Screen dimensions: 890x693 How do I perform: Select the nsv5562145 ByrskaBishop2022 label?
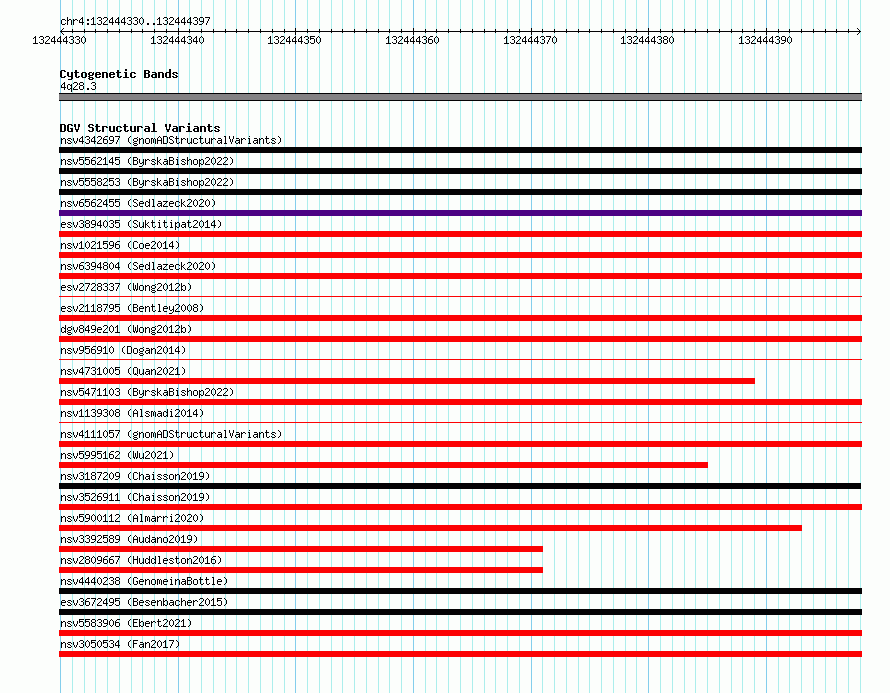click(147, 161)
